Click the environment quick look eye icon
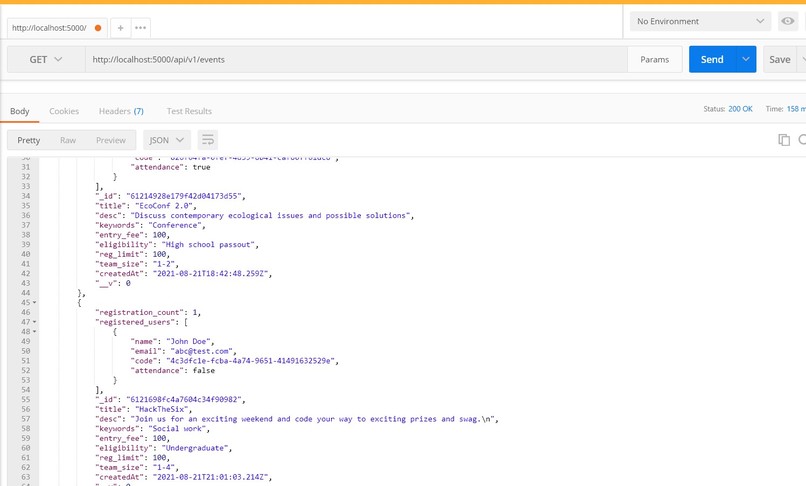The width and height of the screenshot is (806, 486). click(x=787, y=21)
